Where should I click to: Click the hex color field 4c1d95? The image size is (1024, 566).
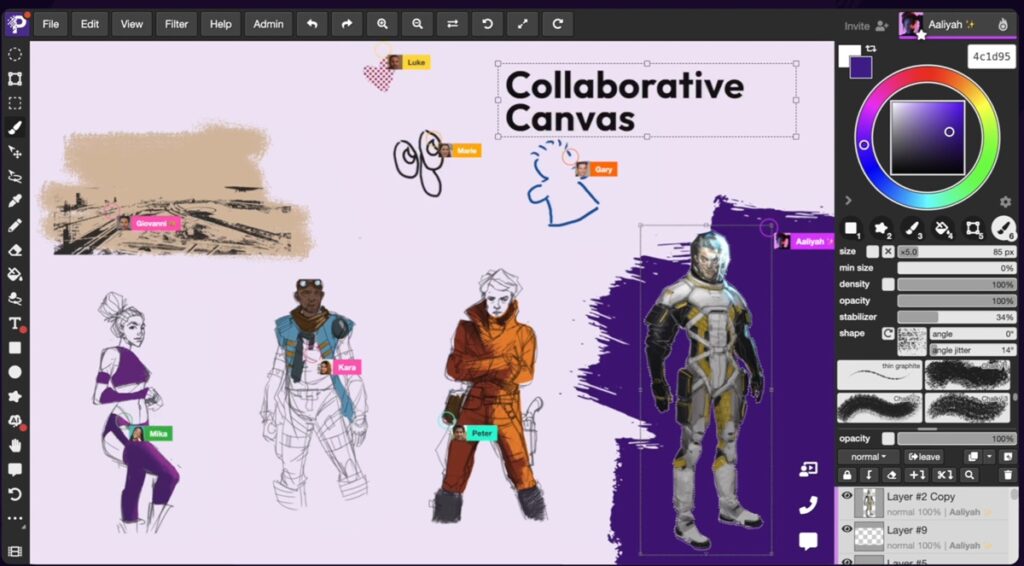pyautogui.click(x=991, y=57)
